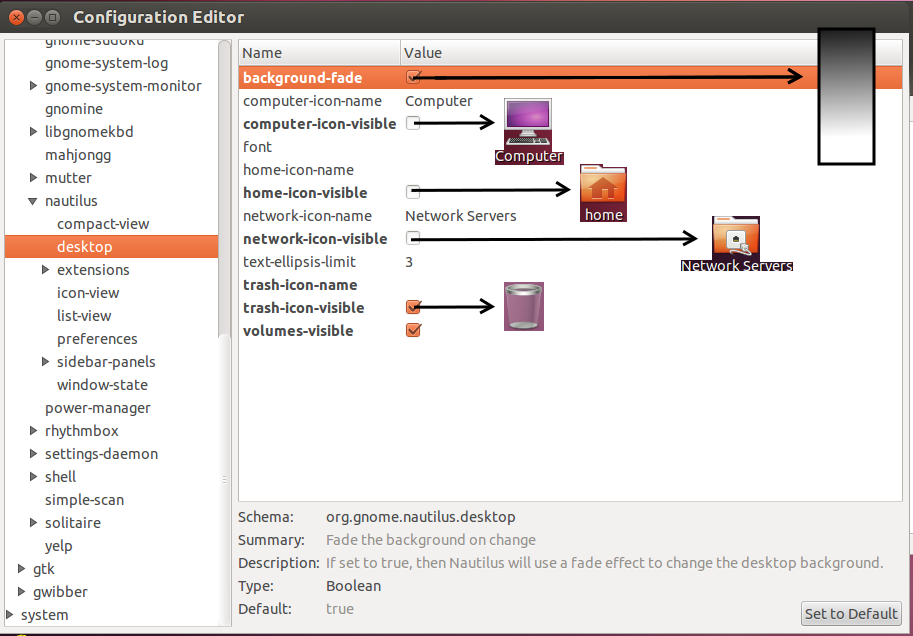
Task: Click the black-to-white gradient rectangle
Action: pyautogui.click(x=846, y=96)
